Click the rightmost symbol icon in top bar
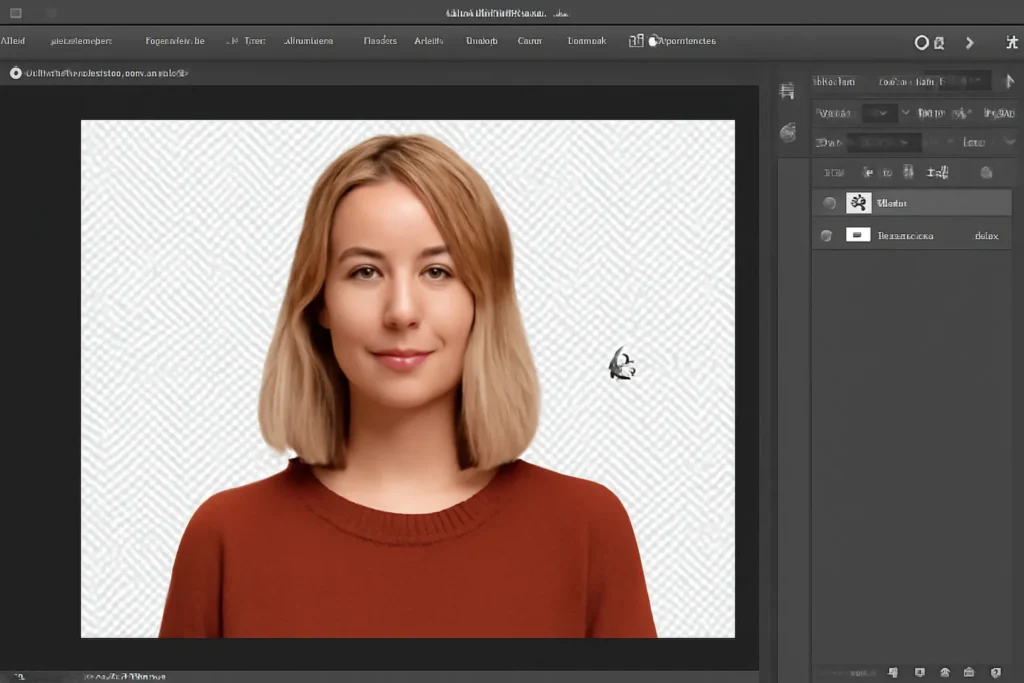The height and width of the screenshot is (683, 1024). [x=1012, y=42]
